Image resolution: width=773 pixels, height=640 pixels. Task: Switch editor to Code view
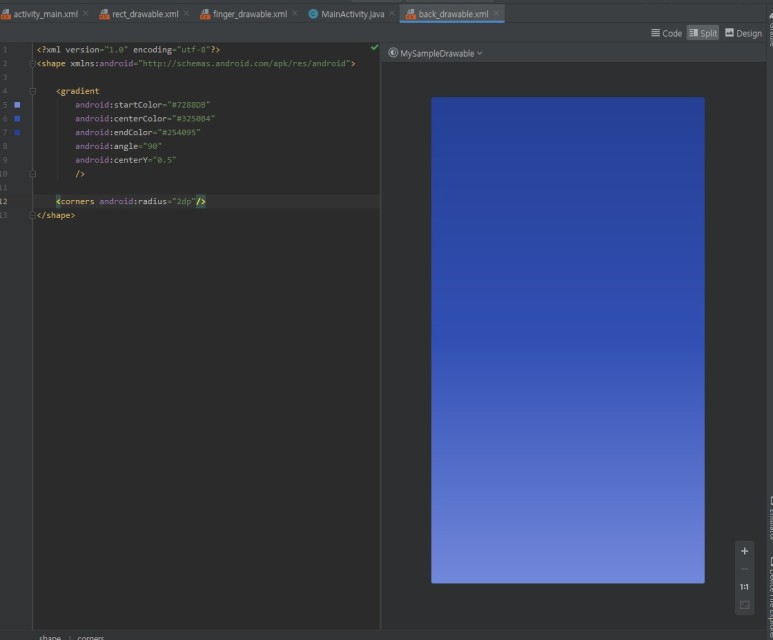[x=667, y=33]
